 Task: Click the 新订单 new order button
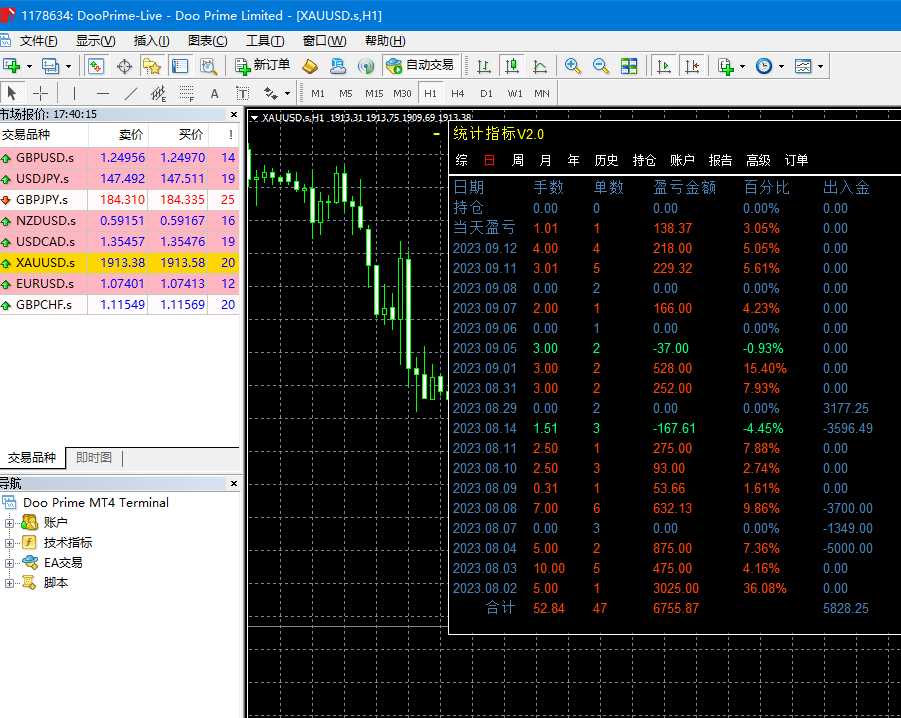point(263,66)
